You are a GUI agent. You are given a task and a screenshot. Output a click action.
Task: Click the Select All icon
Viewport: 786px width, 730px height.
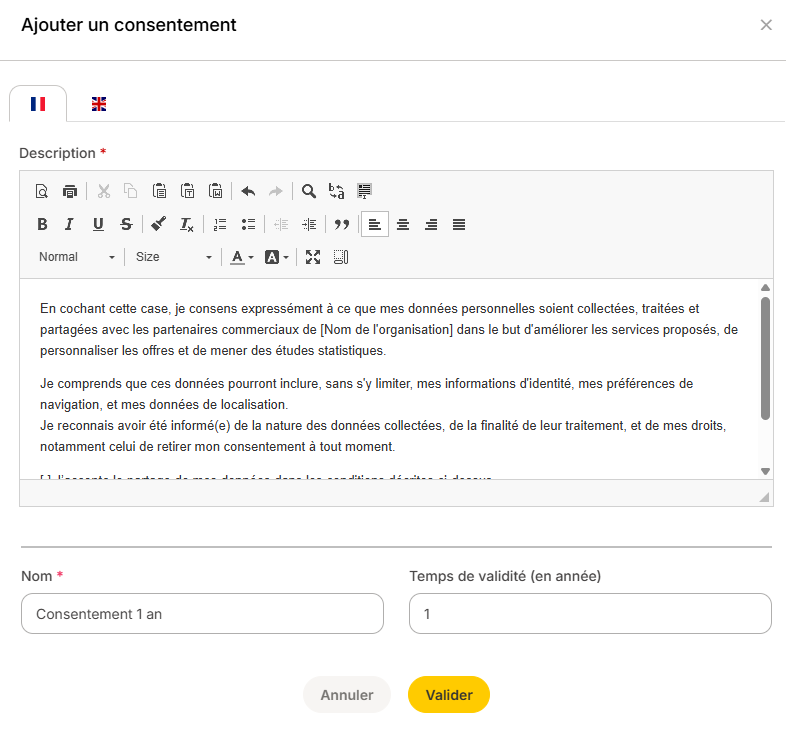[x=364, y=191]
